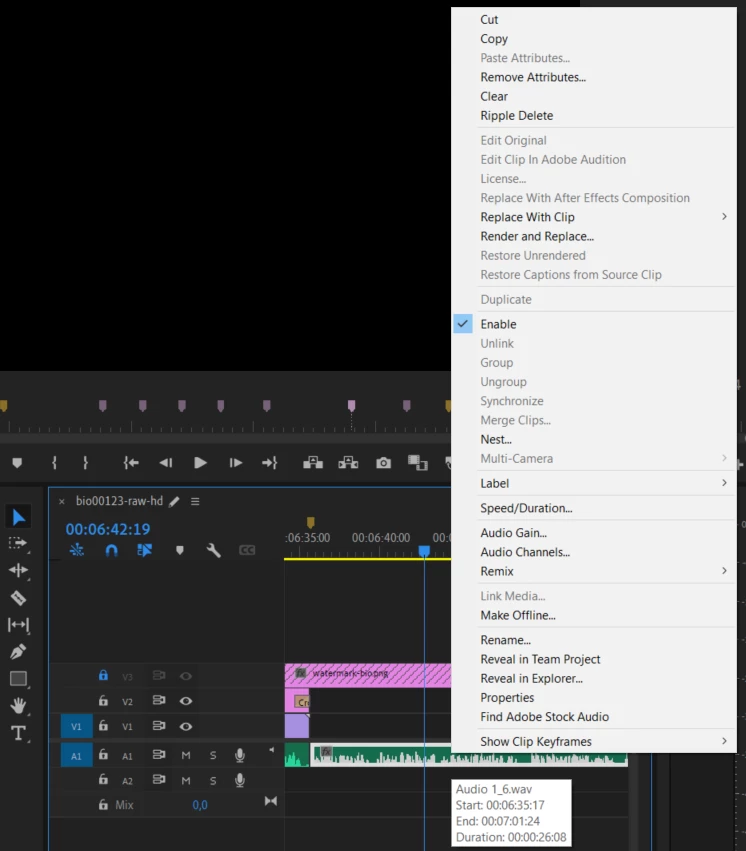Screen dimensions: 746x851
Task: Close the bio00123-raw-hd sequence tab
Action: point(62,501)
